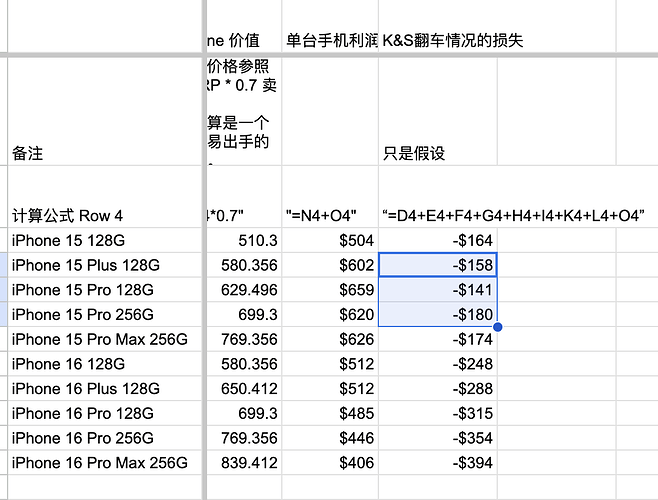Select the 只是假设 note cell
The width and height of the screenshot is (658, 500).
[438, 154]
